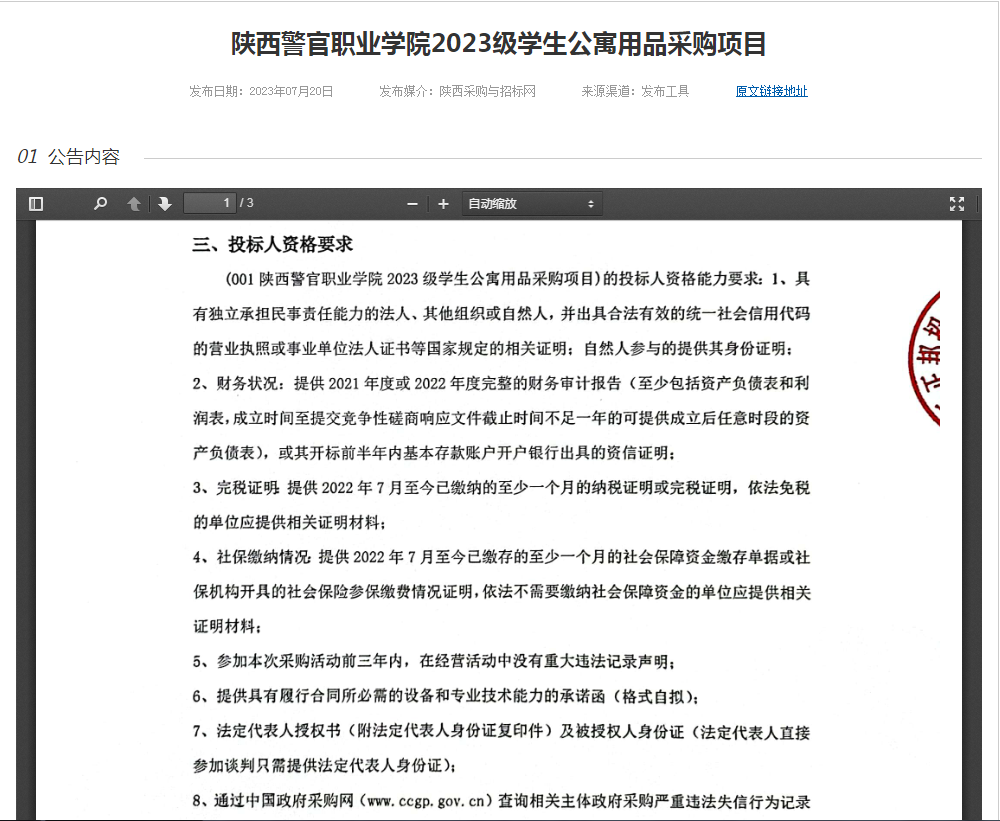Click the total page count '/ 3'
Screen dimensions: 1000x821
tap(247, 203)
